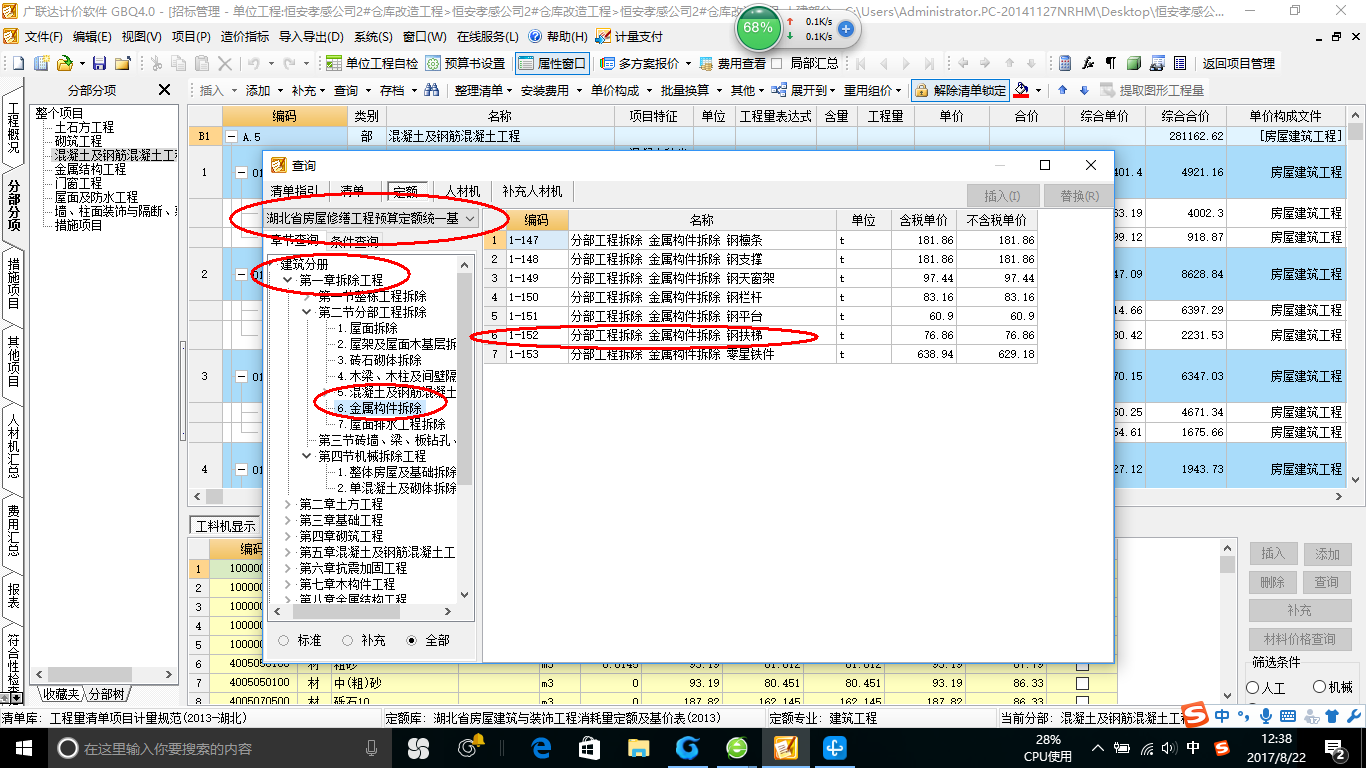Click 单位工程自检 toolbar button
This screenshot has width=1366, height=768.
click(373, 63)
